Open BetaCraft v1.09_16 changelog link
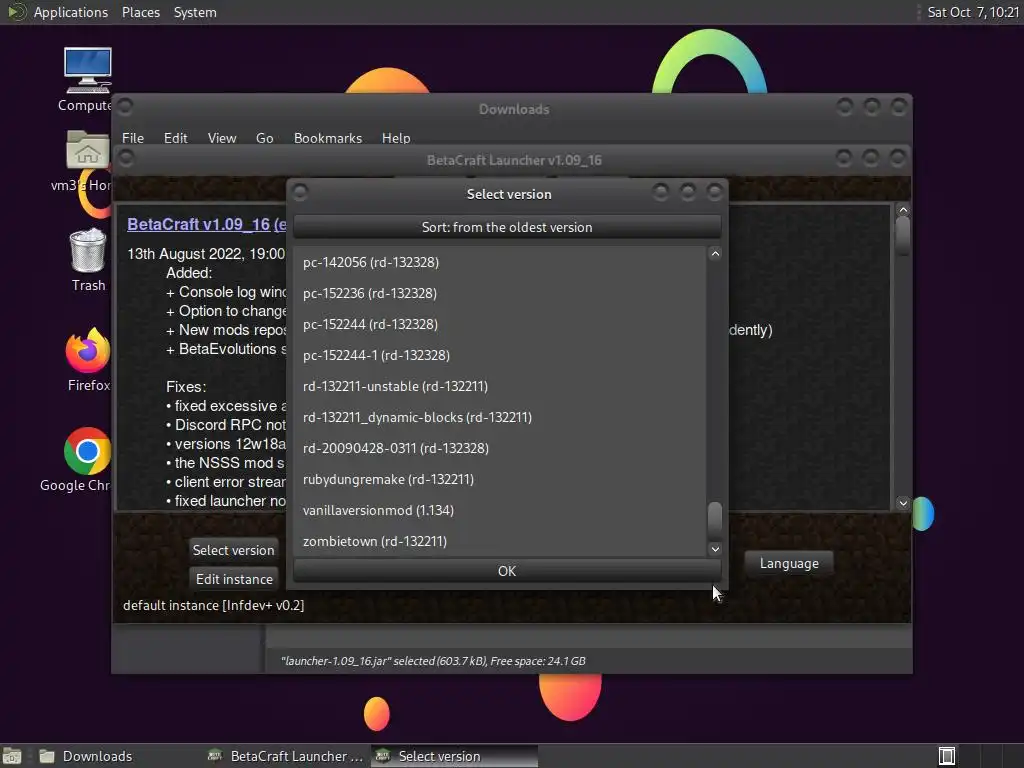Image resolution: width=1024 pixels, height=768 pixels. click(206, 224)
